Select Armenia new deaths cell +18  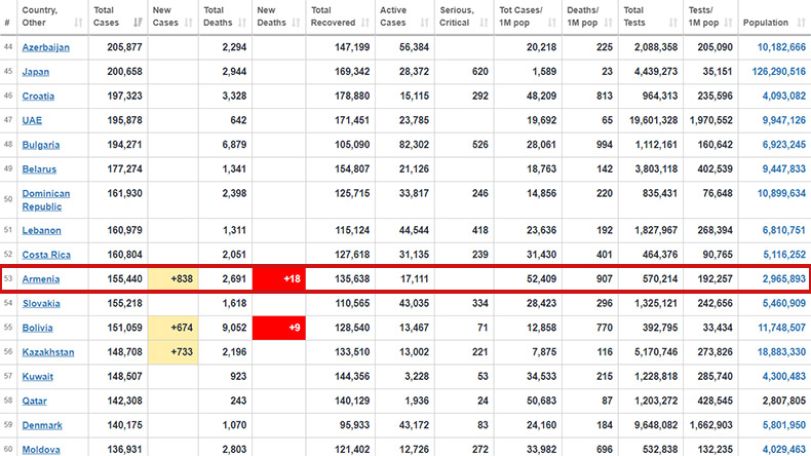pos(279,279)
